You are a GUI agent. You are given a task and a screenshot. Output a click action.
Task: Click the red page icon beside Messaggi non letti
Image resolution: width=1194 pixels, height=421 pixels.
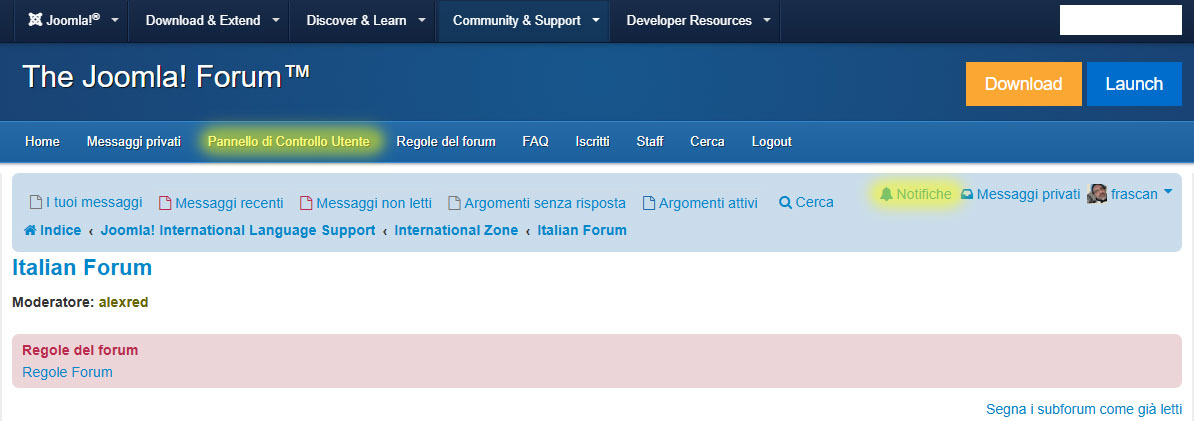pyautogui.click(x=306, y=203)
